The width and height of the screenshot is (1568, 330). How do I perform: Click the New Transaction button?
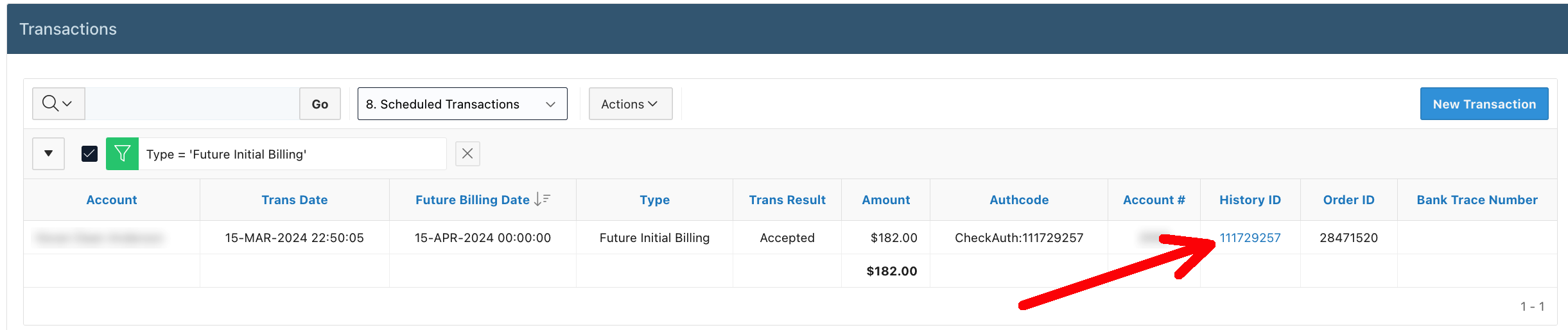(x=1484, y=104)
